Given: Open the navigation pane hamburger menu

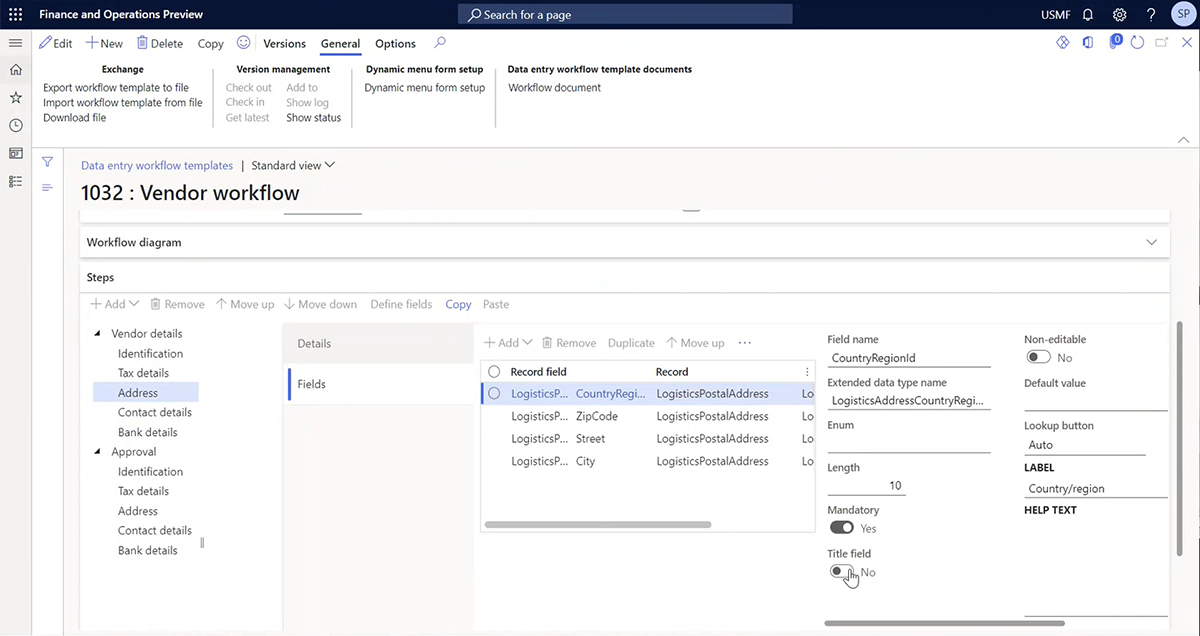Looking at the screenshot, I should point(15,43).
